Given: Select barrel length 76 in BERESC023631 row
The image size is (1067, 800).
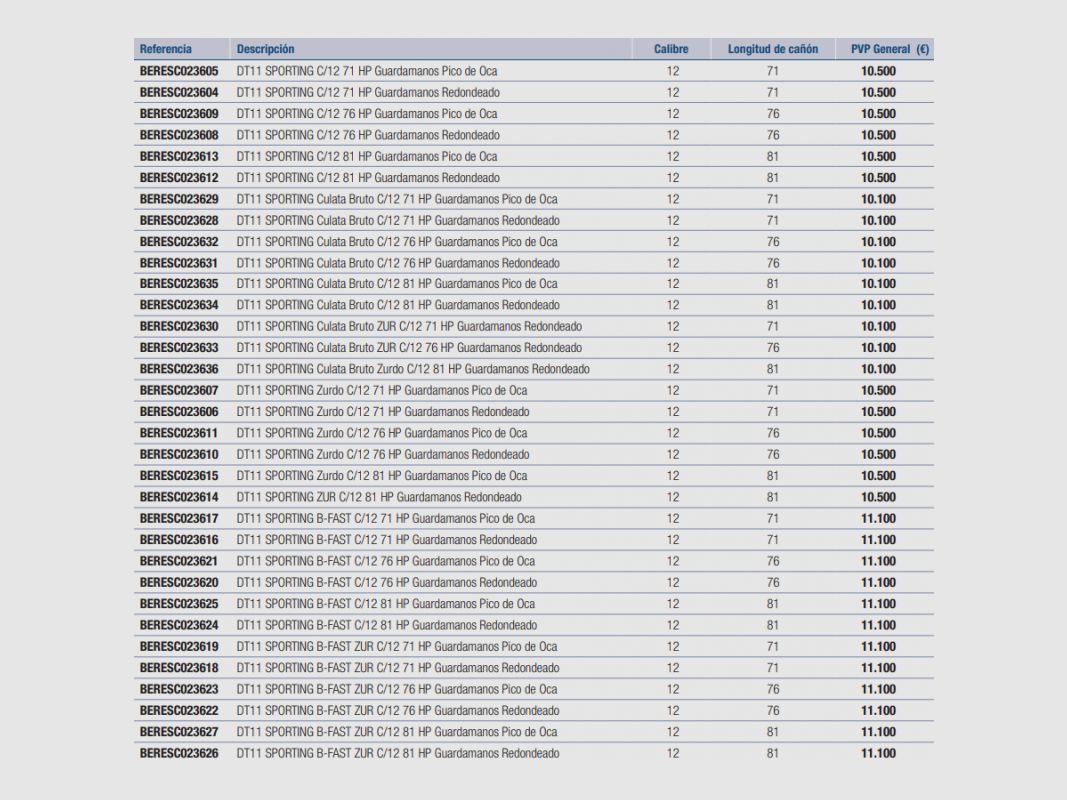Looking at the screenshot, I should click(x=773, y=263).
